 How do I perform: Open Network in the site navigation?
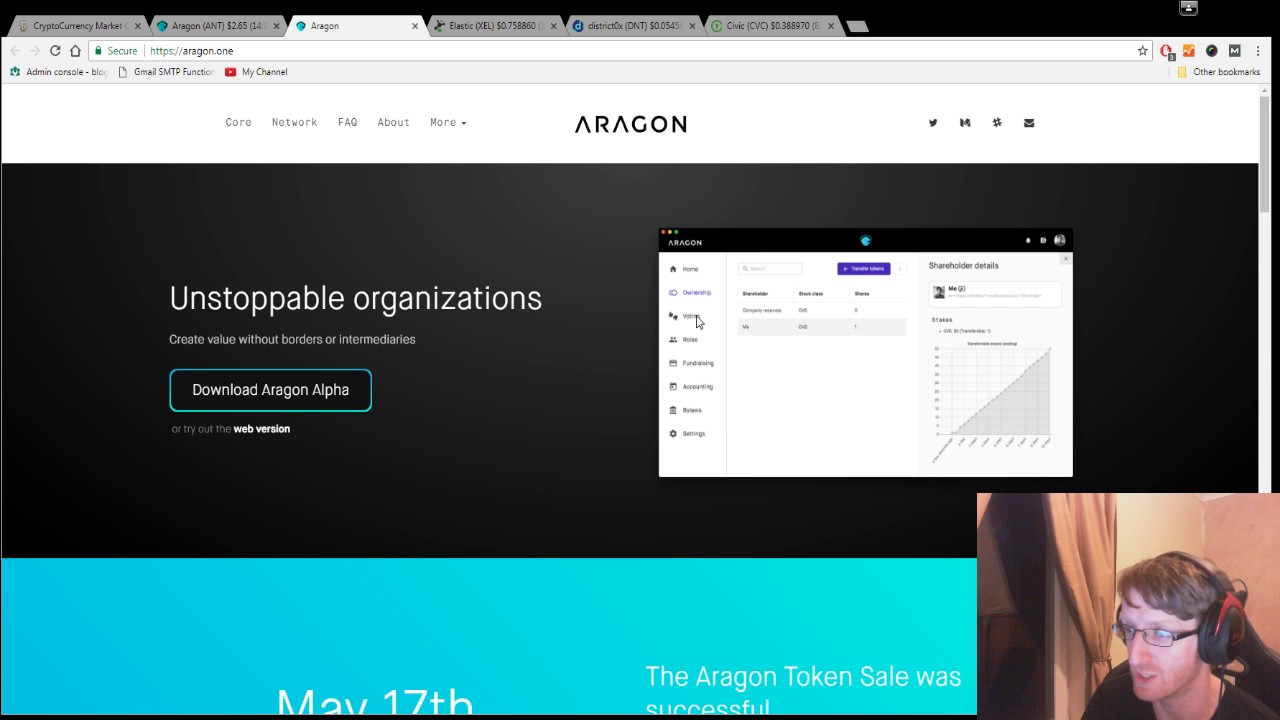[x=294, y=122]
